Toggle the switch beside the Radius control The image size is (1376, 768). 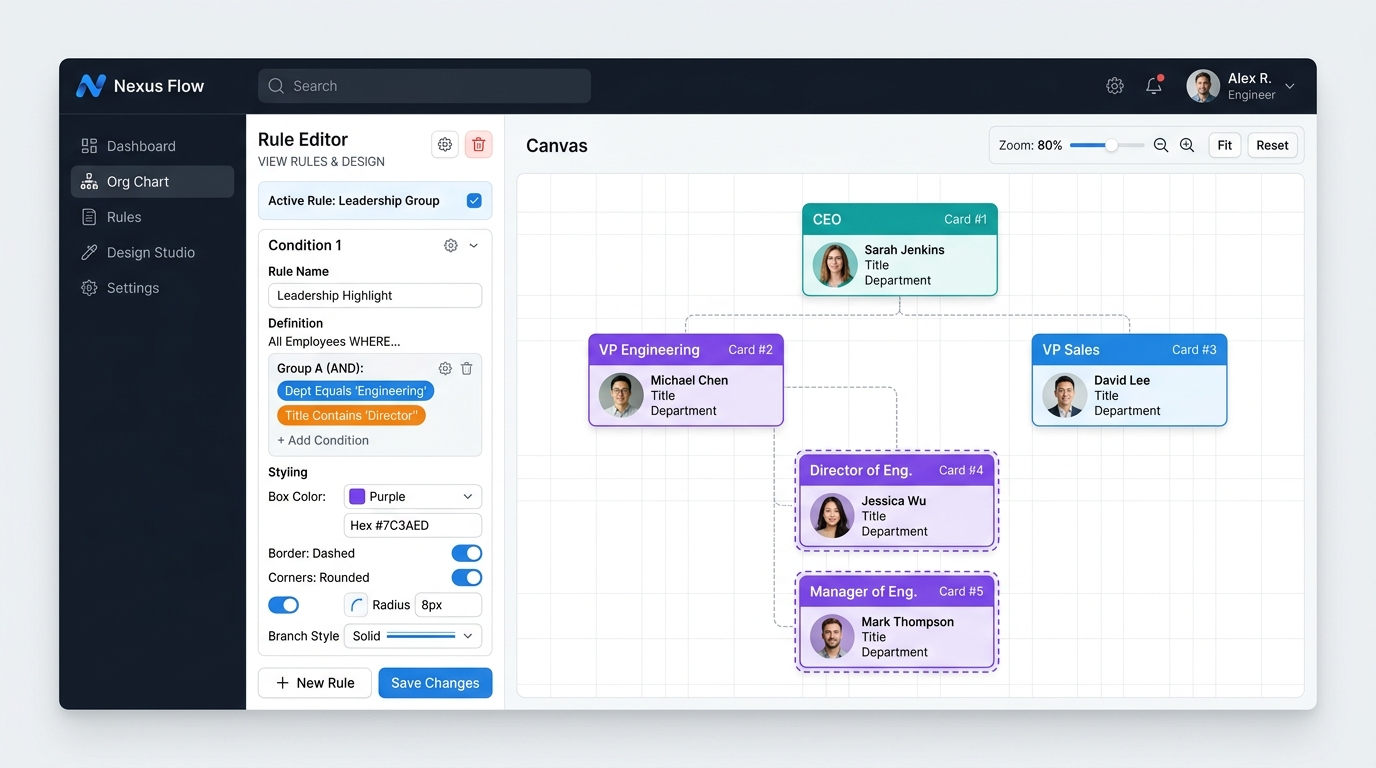click(284, 605)
